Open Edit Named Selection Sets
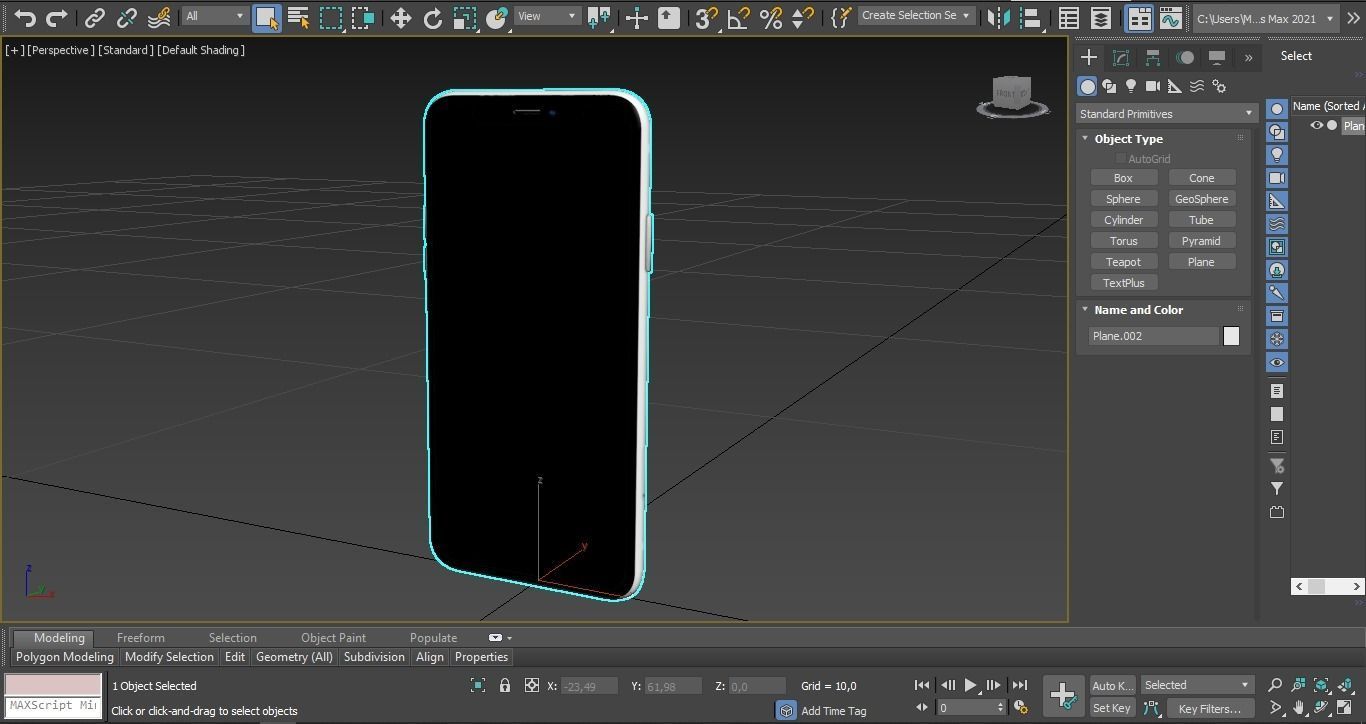 pos(841,17)
